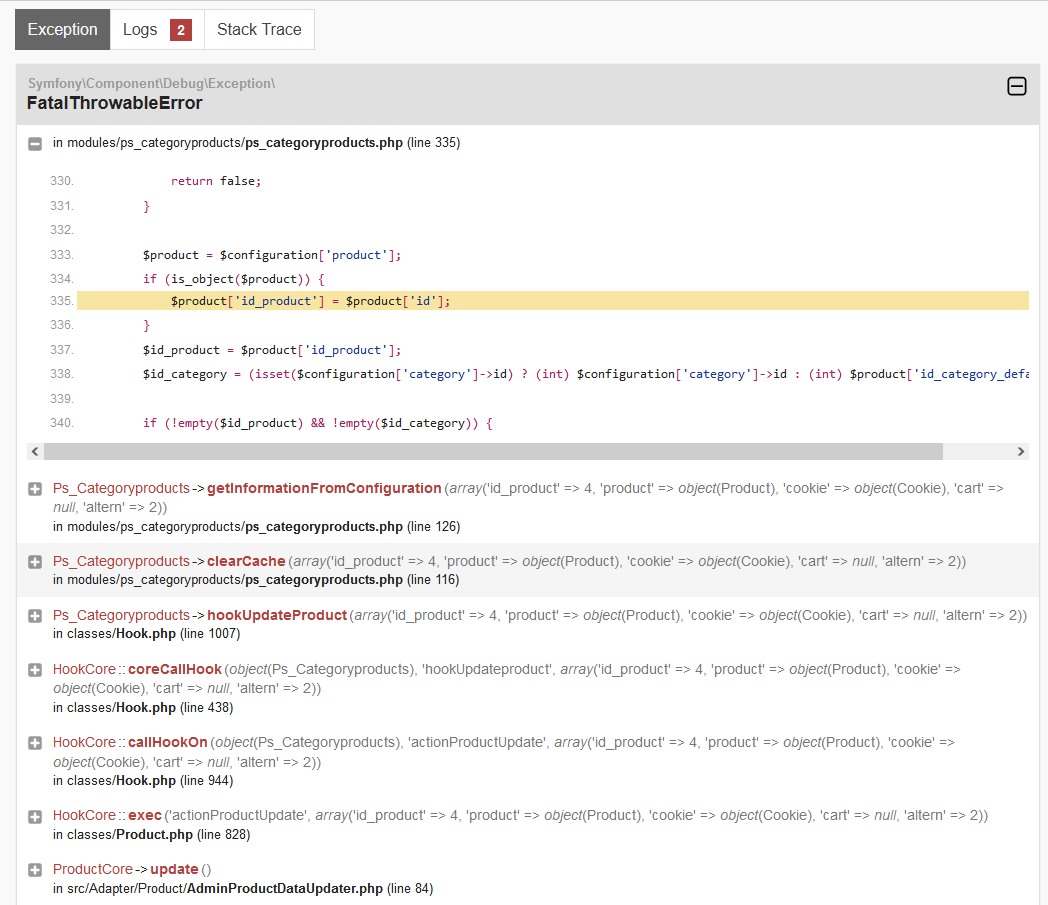Click the FatalThrowableError heading
1048x905 pixels.
(115, 103)
